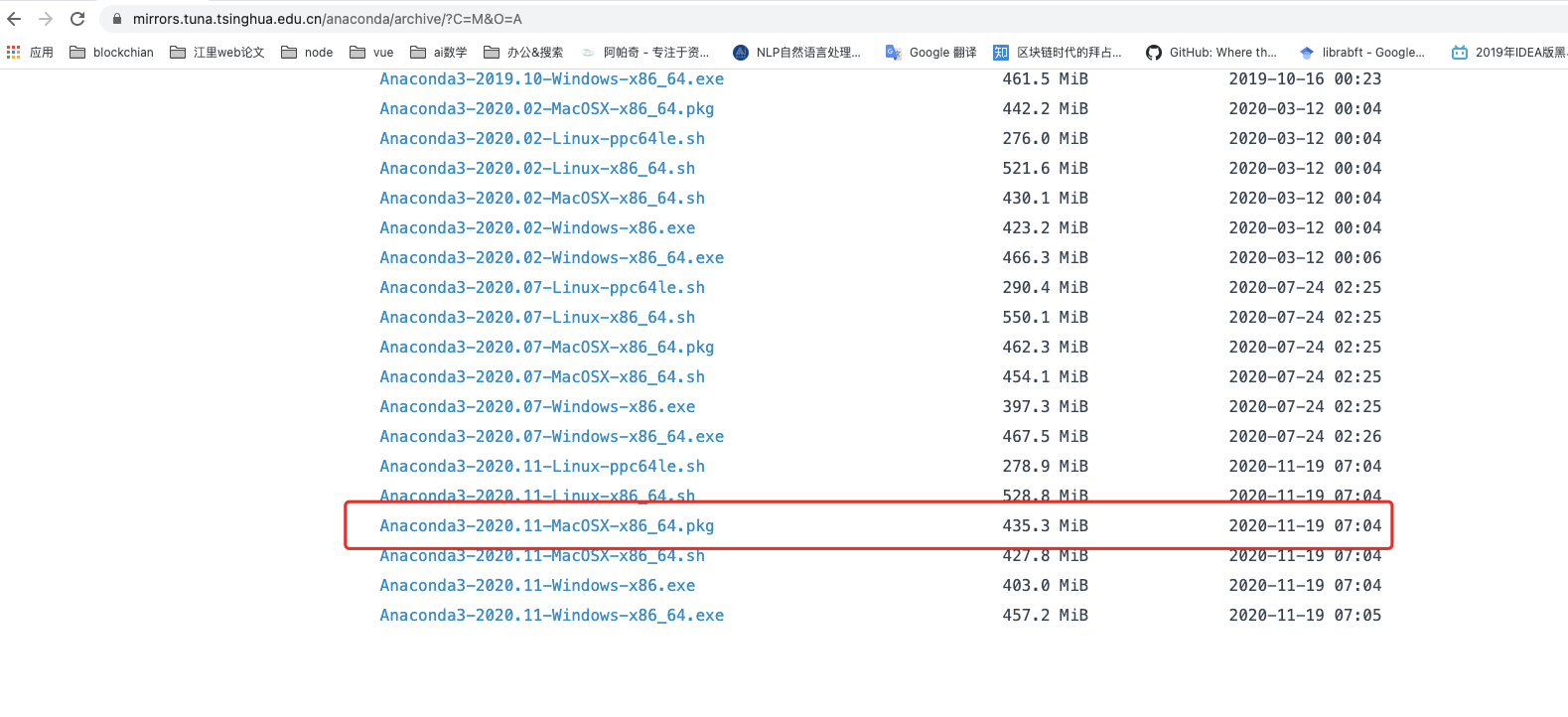Download Anaconda3-2020.07-Linux-x86_64.sh
The height and width of the screenshot is (717, 1568).
click(x=537, y=318)
